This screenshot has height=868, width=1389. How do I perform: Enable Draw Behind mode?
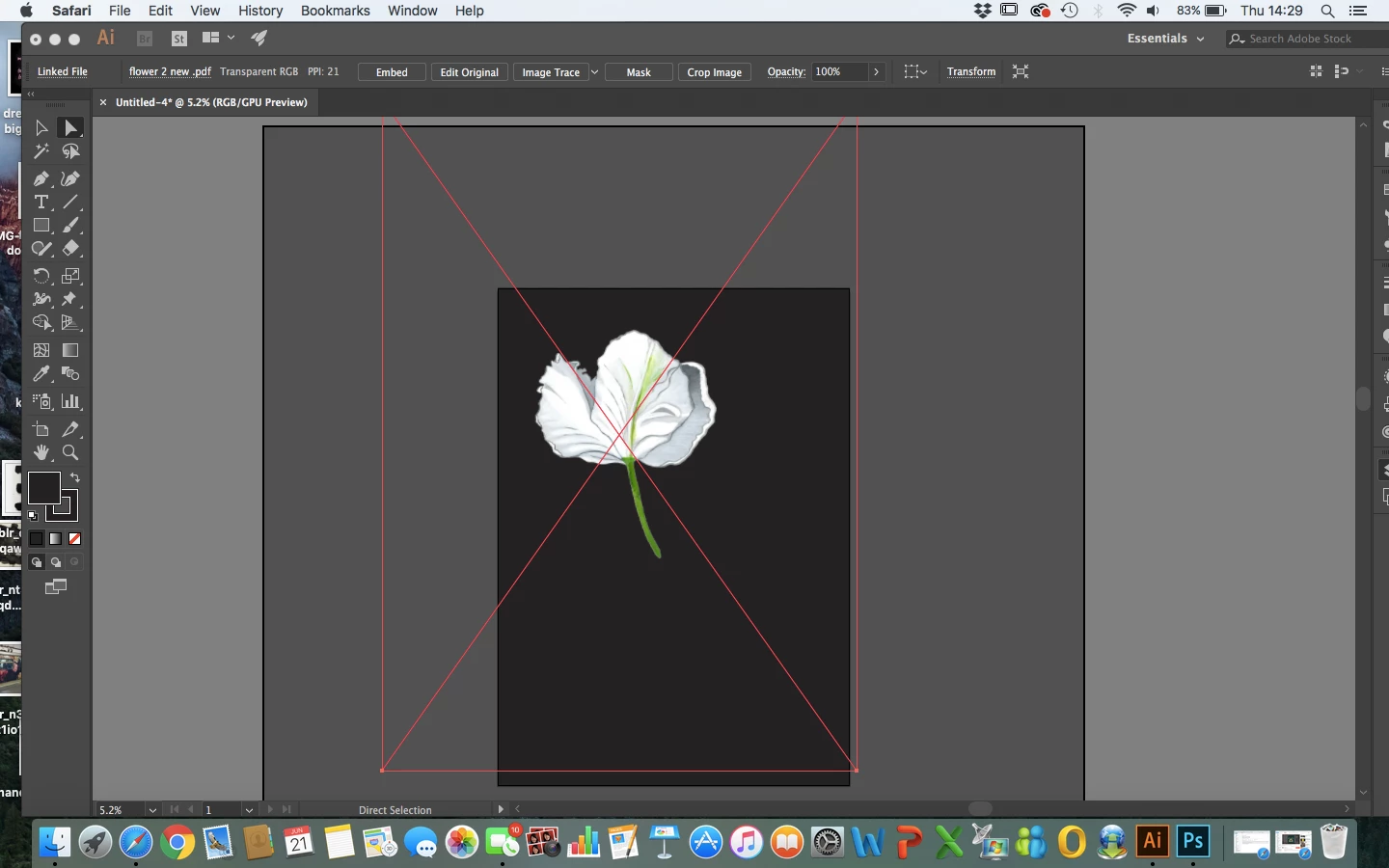click(56, 562)
